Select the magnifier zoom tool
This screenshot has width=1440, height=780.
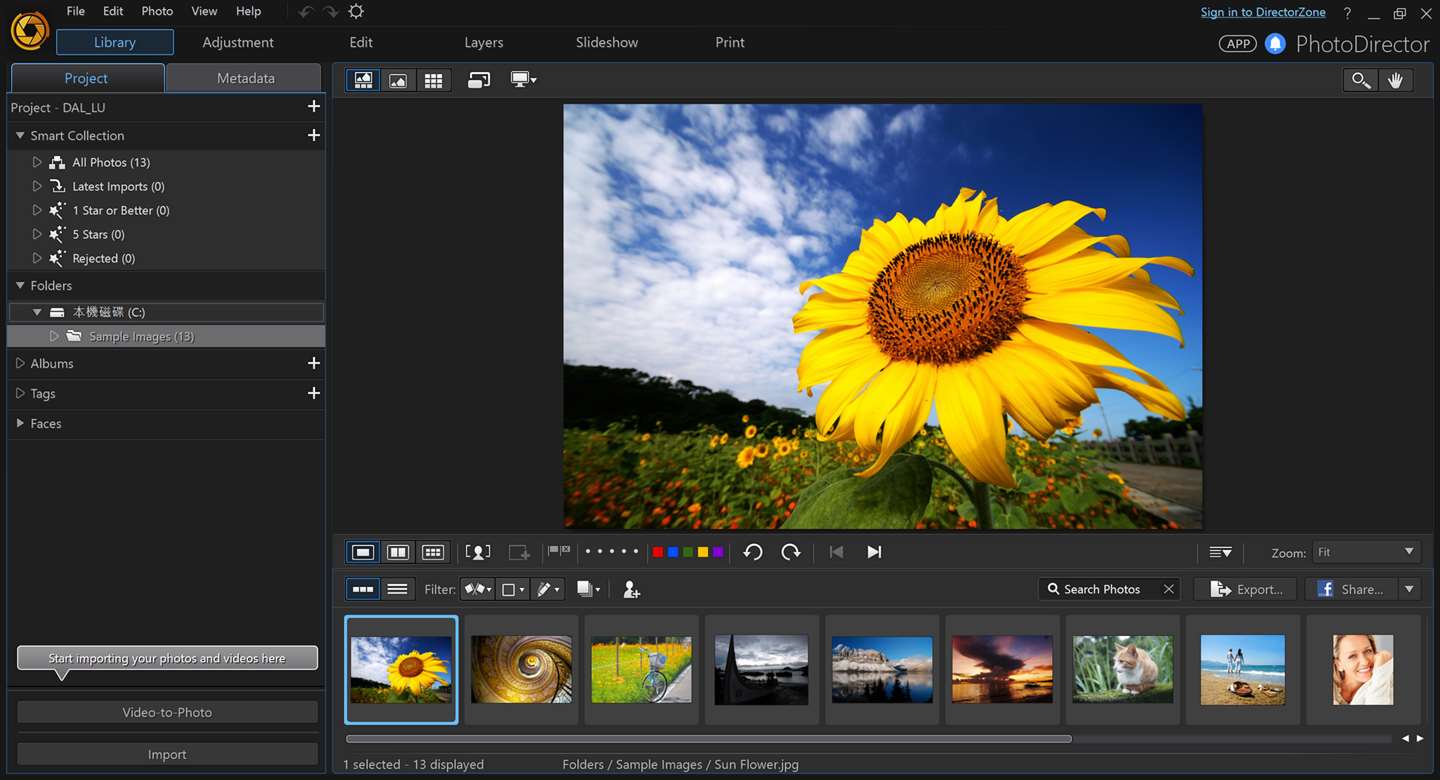point(1360,81)
